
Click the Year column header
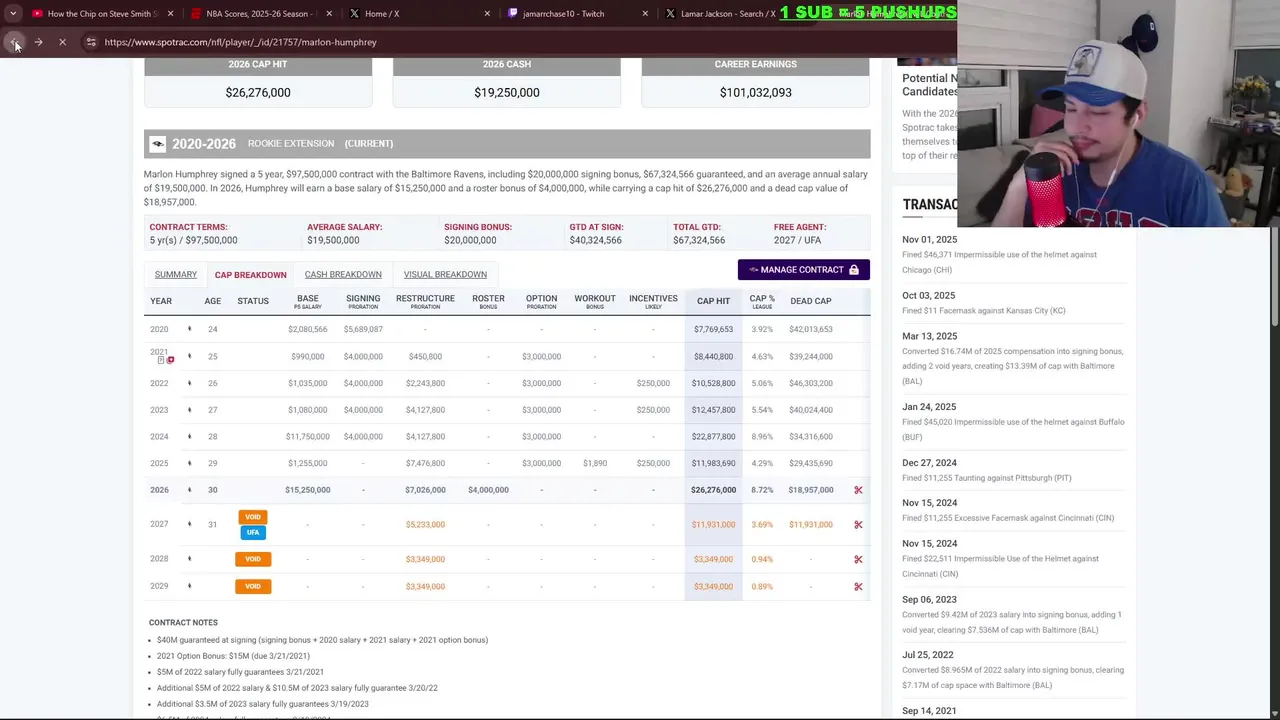pyautogui.click(x=161, y=301)
